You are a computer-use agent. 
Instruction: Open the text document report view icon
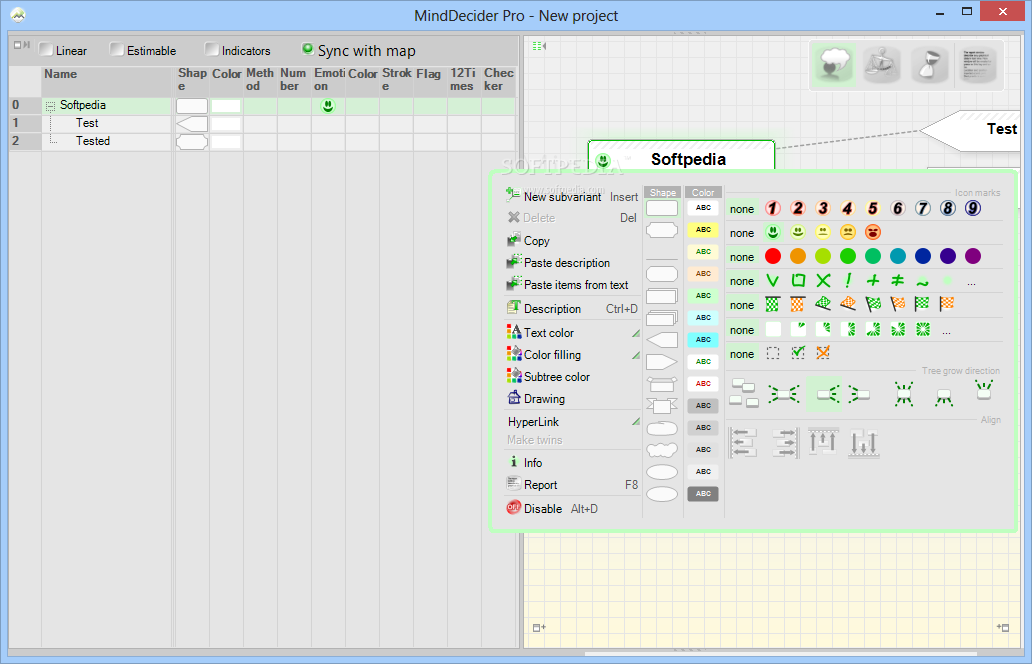point(977,65)
